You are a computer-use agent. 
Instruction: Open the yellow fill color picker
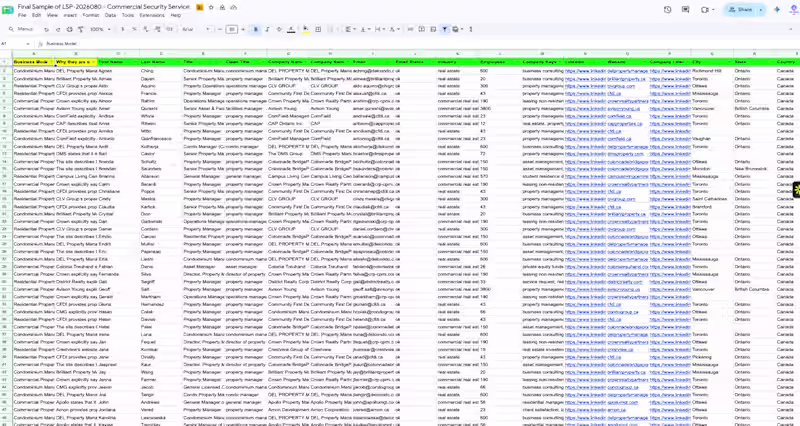(x=306, y=30)
